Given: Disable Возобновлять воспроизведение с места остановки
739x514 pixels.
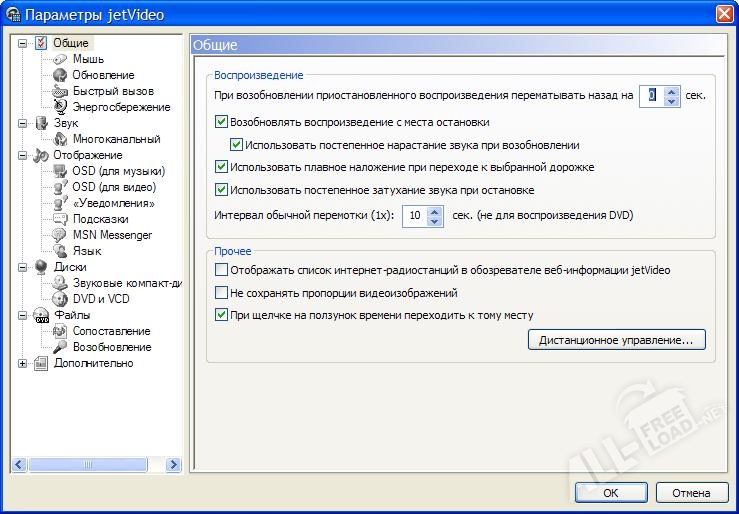Looking at the screenshot, I should click(222, 122).
